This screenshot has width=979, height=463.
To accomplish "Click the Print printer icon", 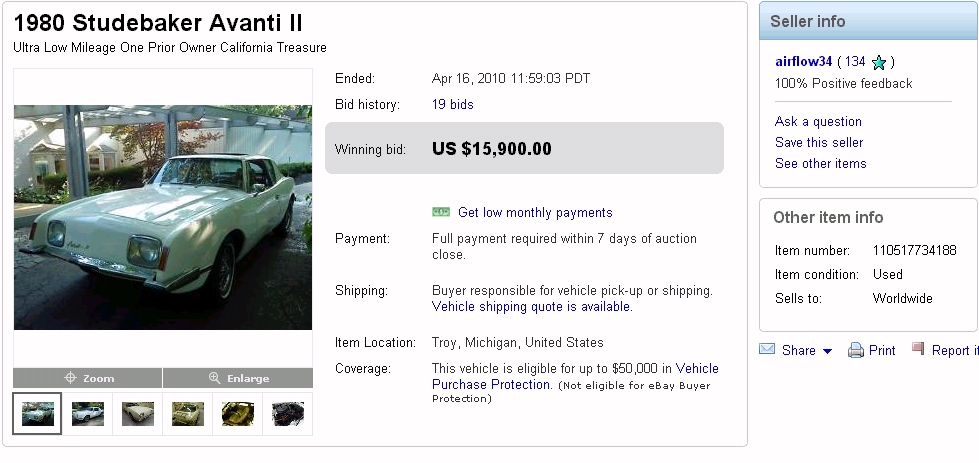I will pos(856,350).
